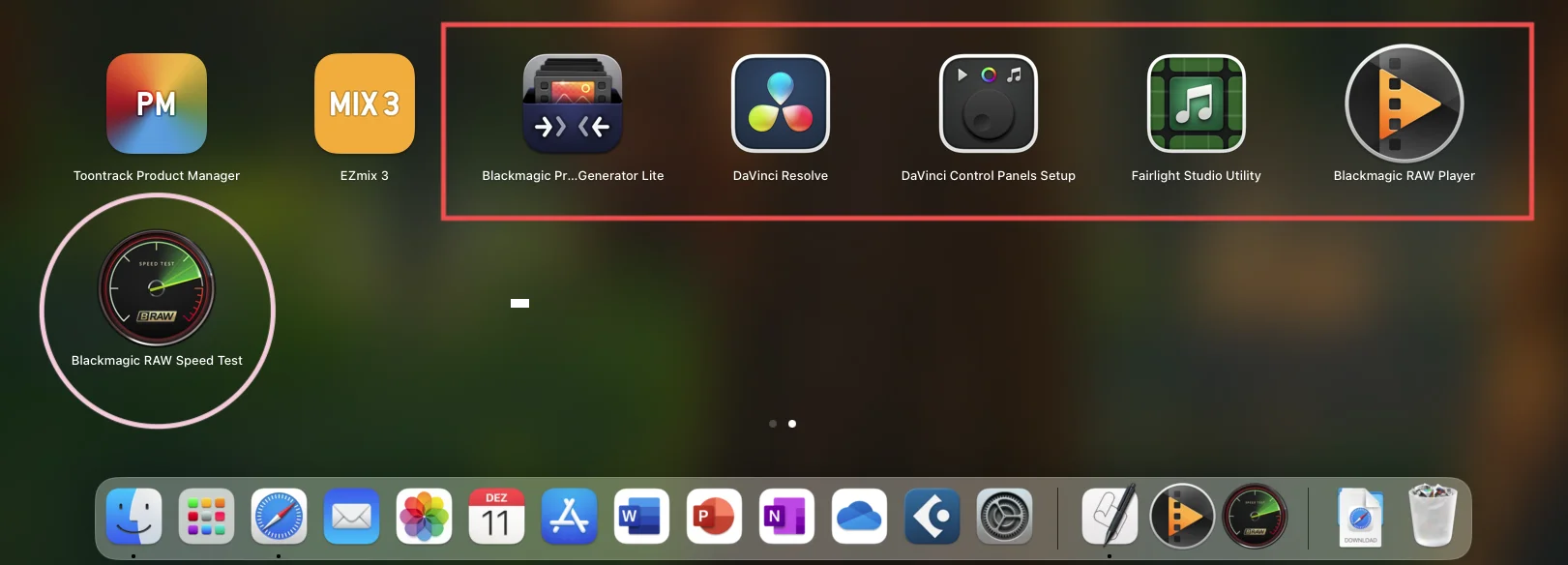Open Finder from the Dock

tap(133, 517)
